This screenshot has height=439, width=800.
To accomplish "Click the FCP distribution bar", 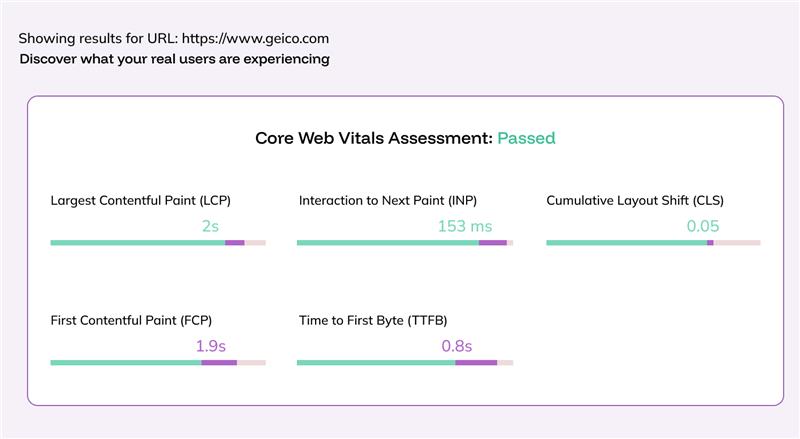I will [157, 362].
